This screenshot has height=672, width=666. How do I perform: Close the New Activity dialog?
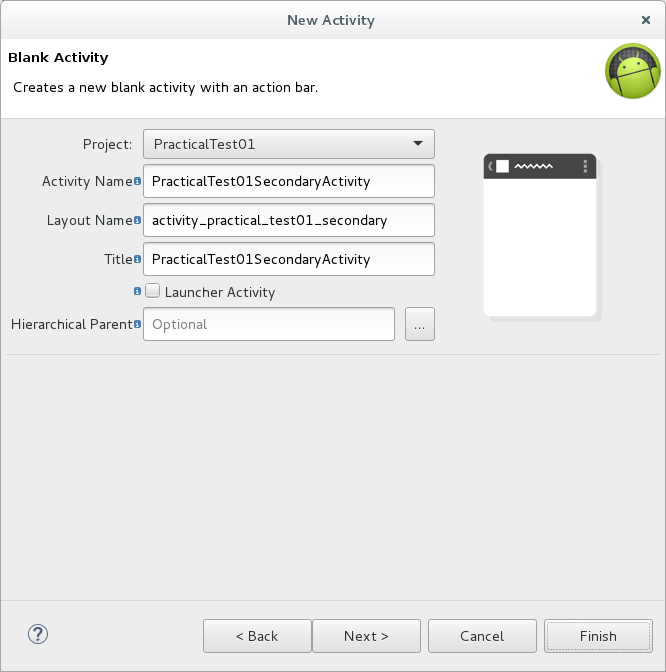646,20
